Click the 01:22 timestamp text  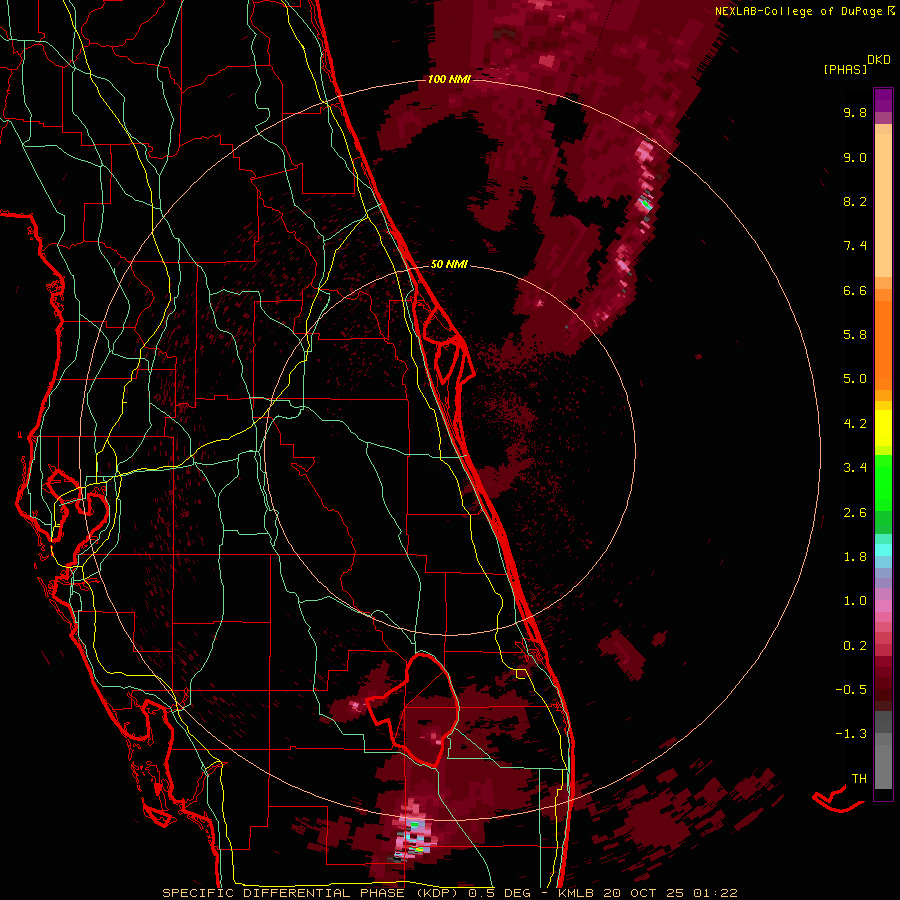[715, 893]
